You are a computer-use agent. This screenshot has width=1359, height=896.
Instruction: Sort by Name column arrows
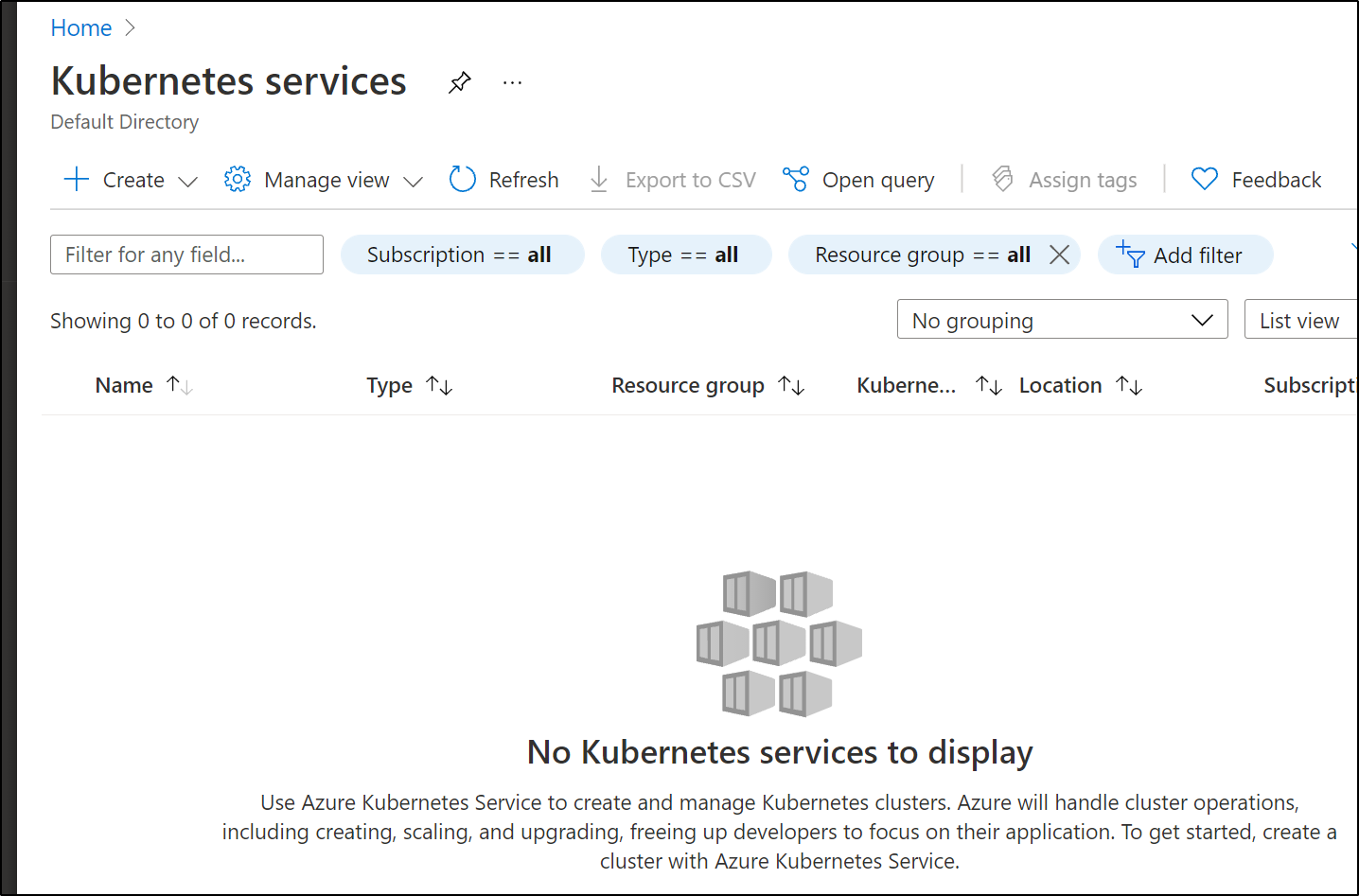180,385
